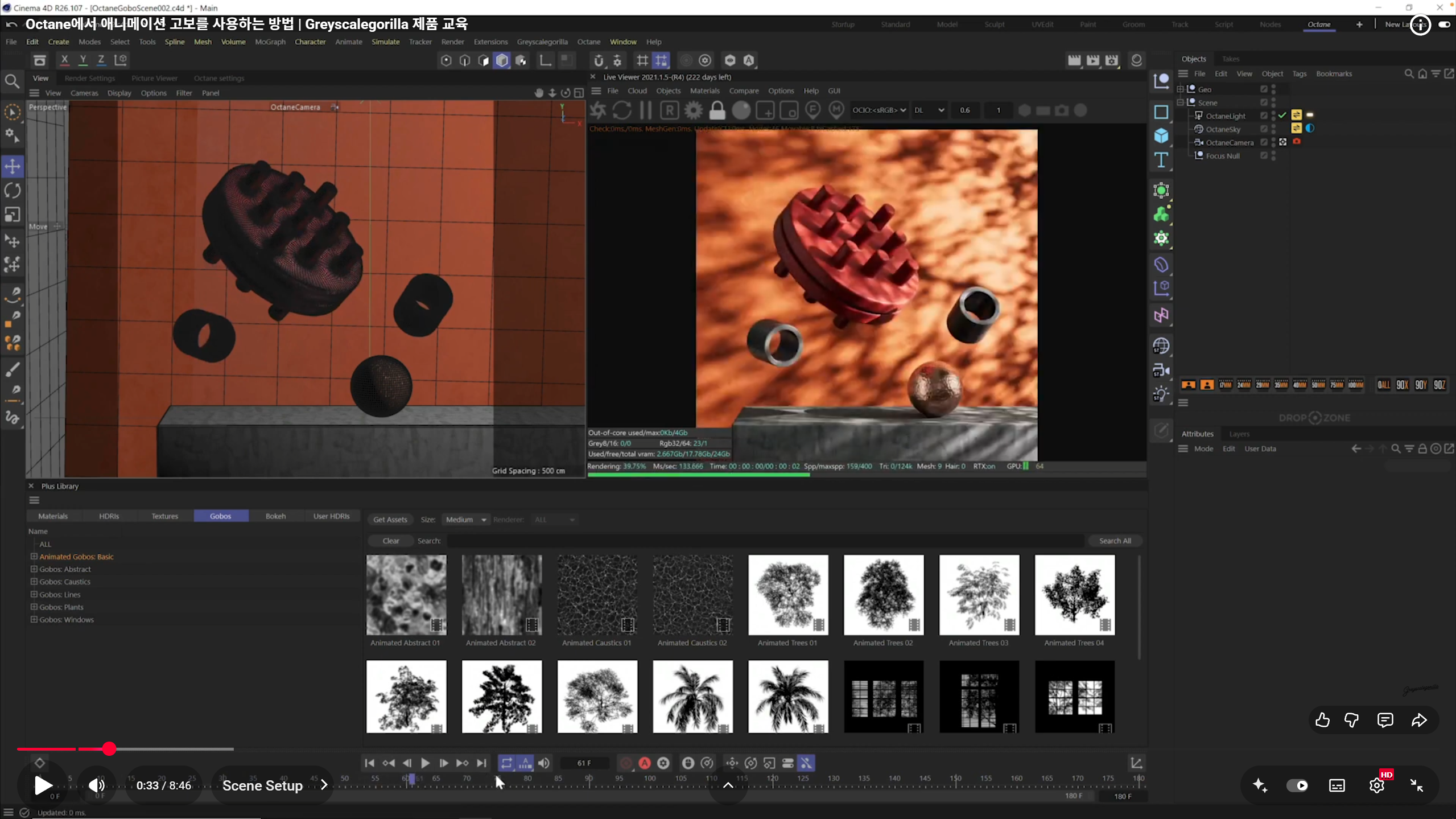Click the timeline autokey record button

click(645, 763)
